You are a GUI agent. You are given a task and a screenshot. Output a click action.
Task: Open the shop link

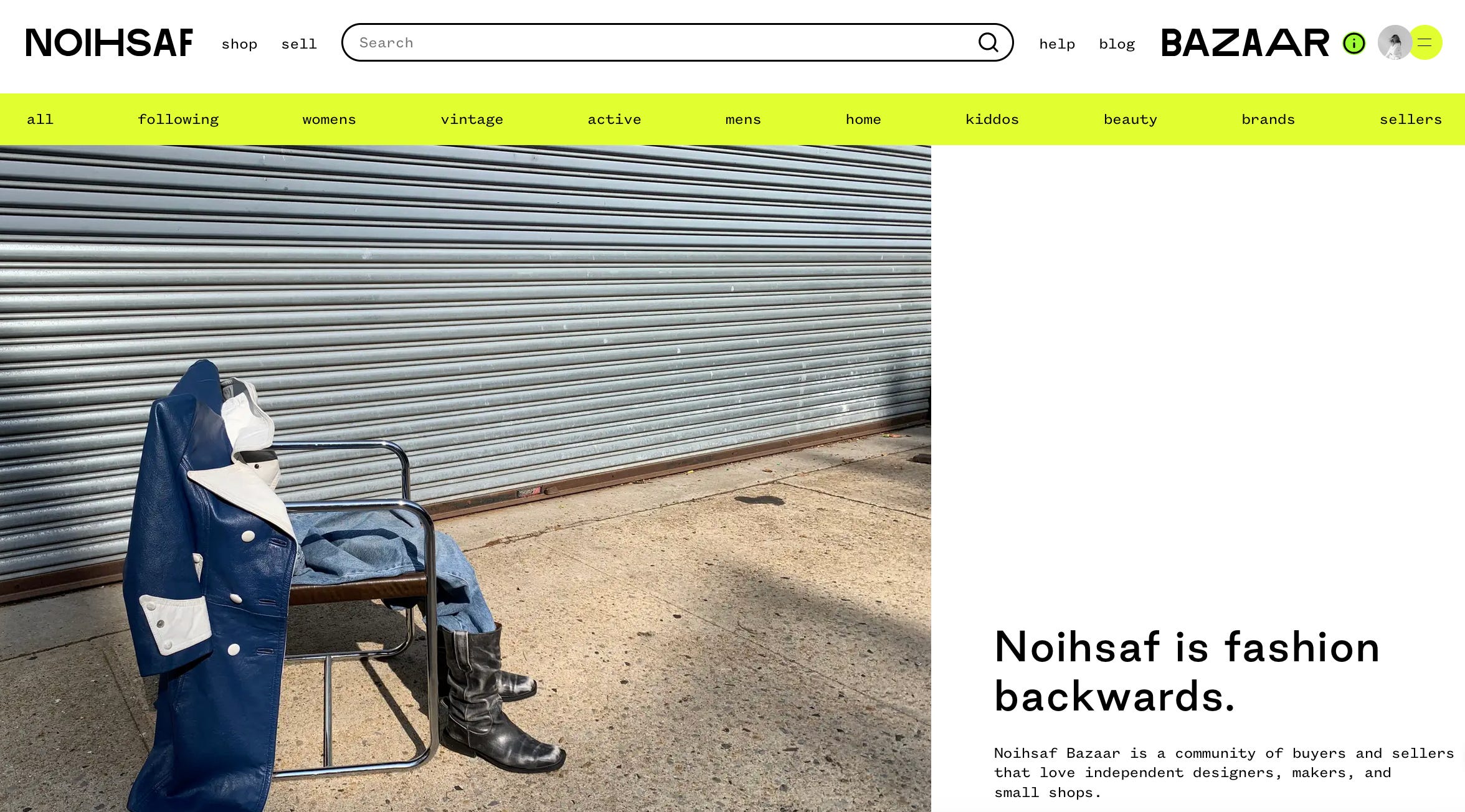pos(239,44)
